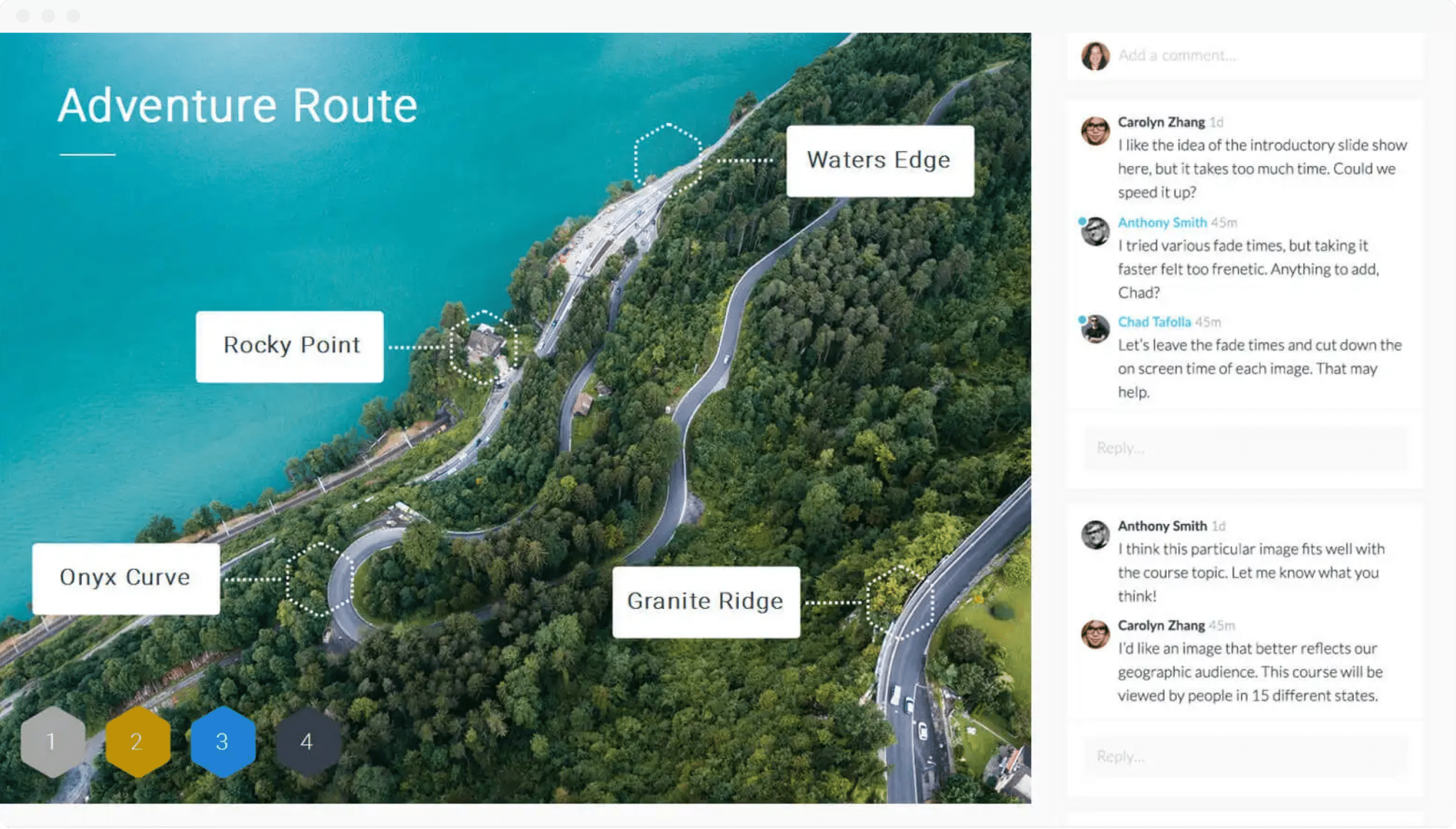Open the Granite Ridge label
This screenshot has width=1456, height=829.
pyautogui.click(x=705, y=602)
